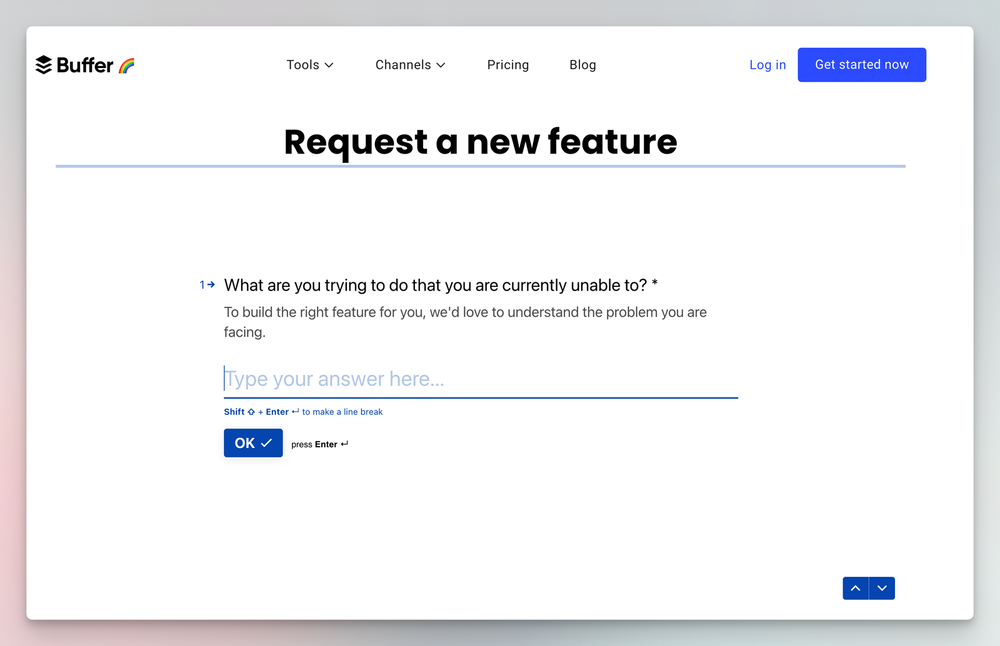Click the Shift key symbol in the hint
1000x646 pixels.
(x=249, y=411)
